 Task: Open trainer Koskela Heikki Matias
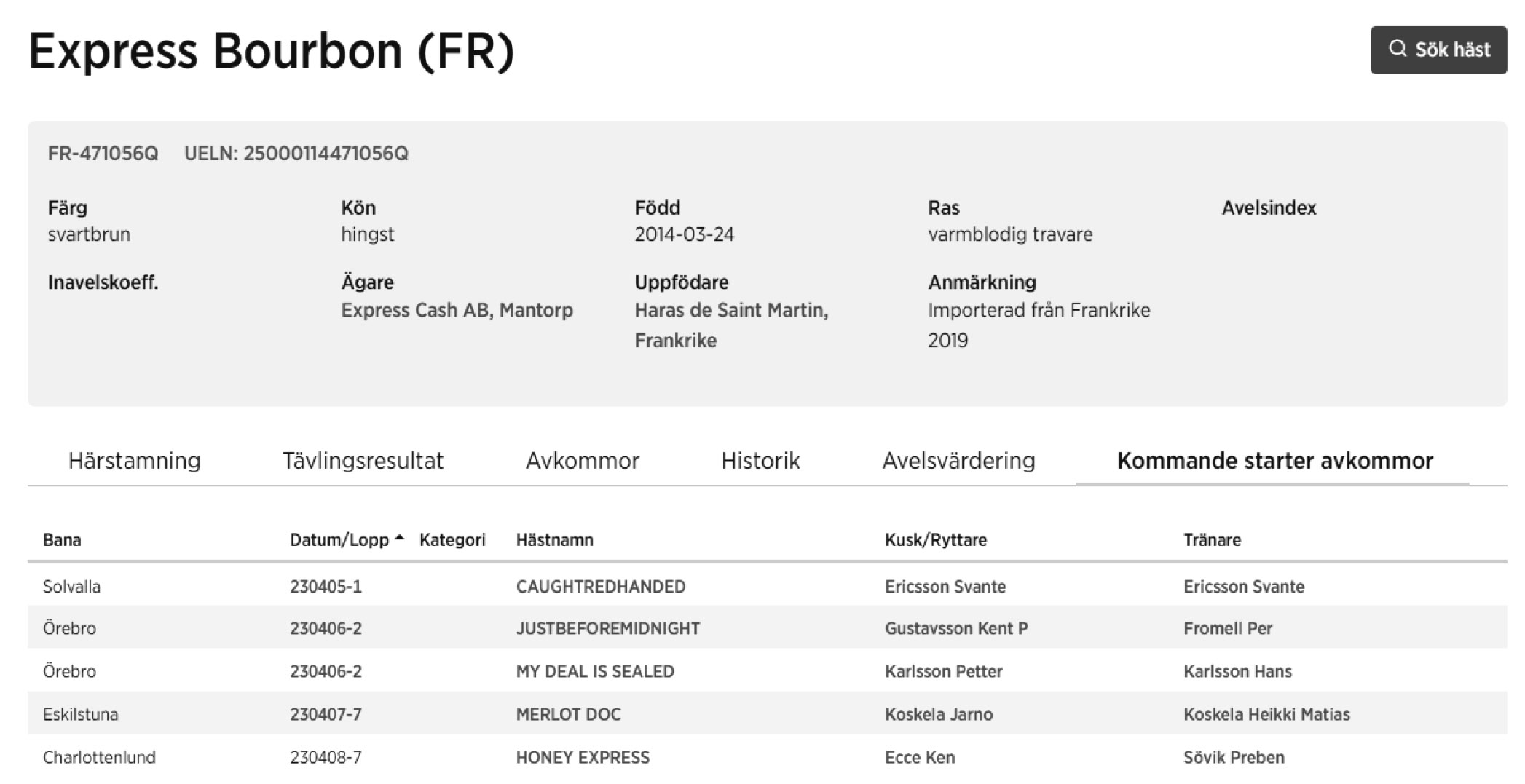coord(1266,713)
